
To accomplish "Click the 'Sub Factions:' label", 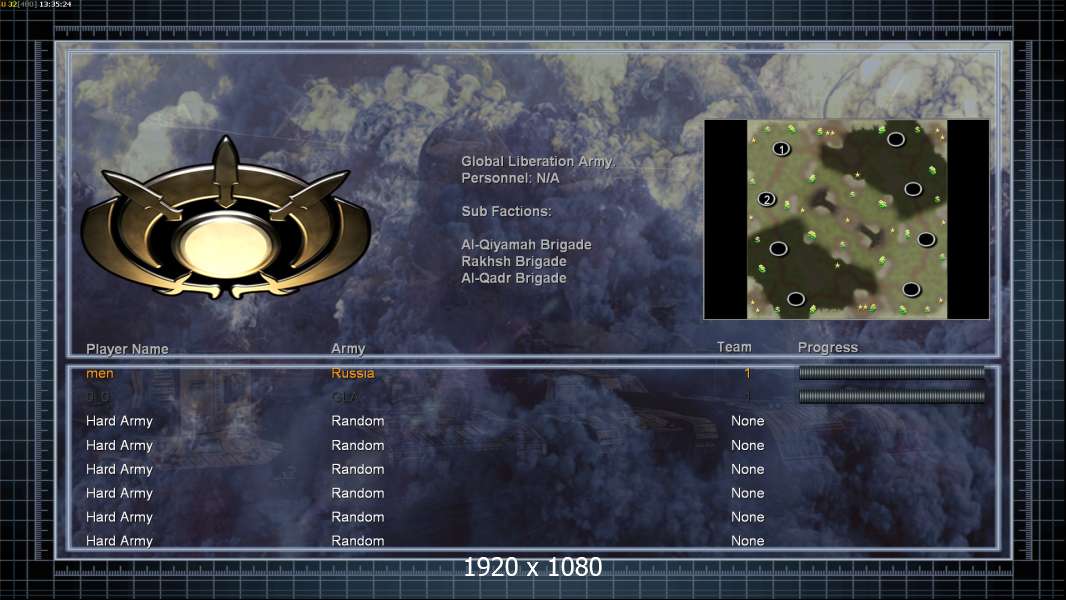I will pyautogui.click(x=506, y=211).
